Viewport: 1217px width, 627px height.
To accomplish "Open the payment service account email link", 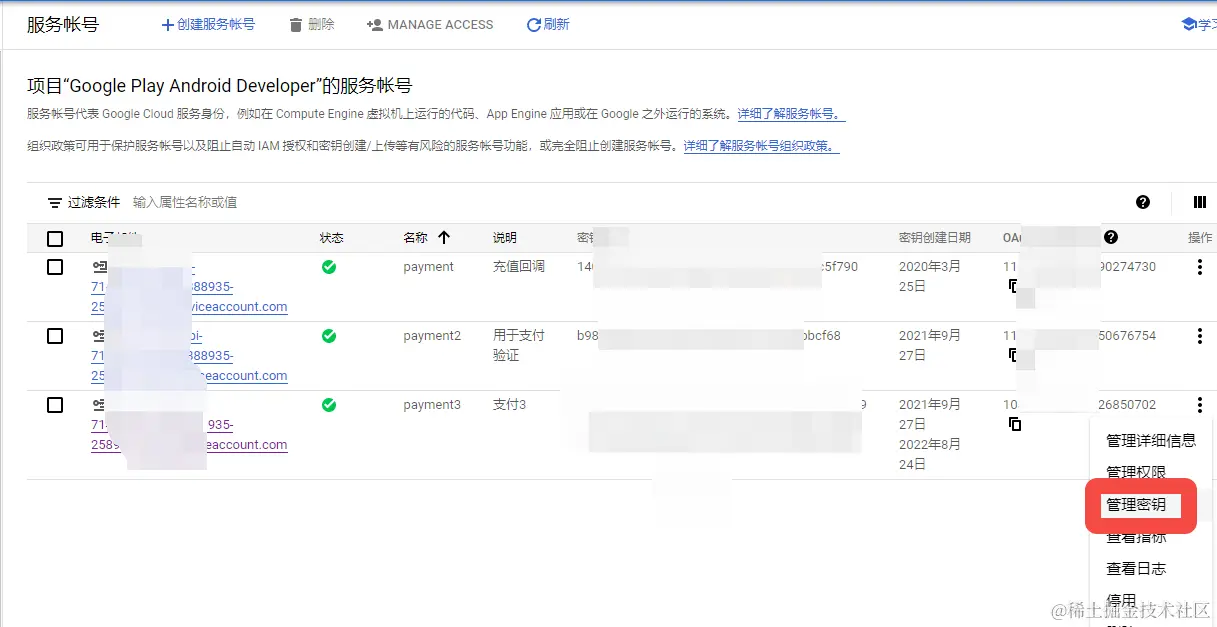I will coord(189,287).
